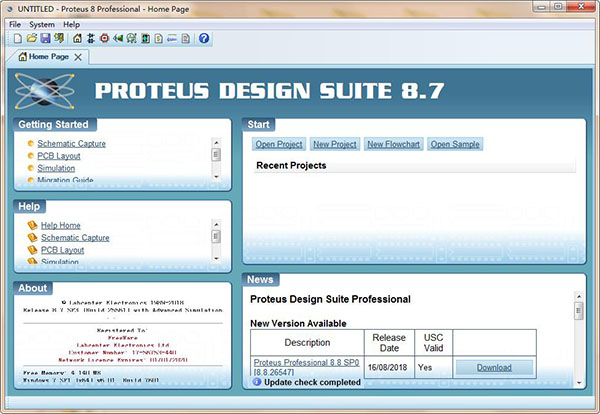
Task: Click the Proteus atom logo
Action: coord(44,91)
